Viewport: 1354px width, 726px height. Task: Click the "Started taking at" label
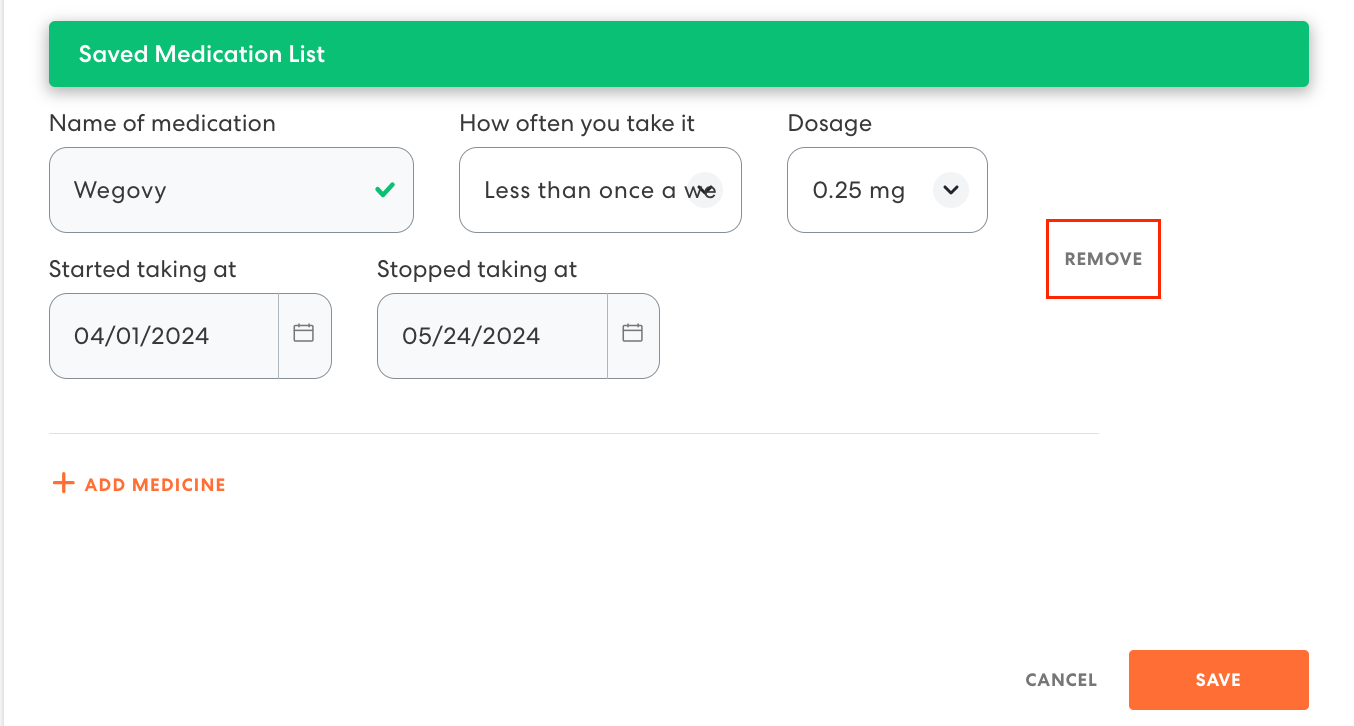[143, 269]
